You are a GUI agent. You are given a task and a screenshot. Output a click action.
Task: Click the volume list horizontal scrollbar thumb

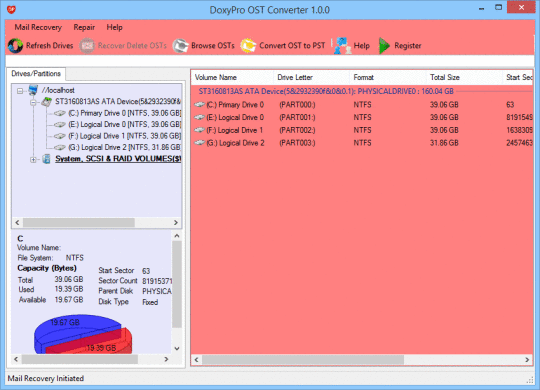[x=303, y=360]
